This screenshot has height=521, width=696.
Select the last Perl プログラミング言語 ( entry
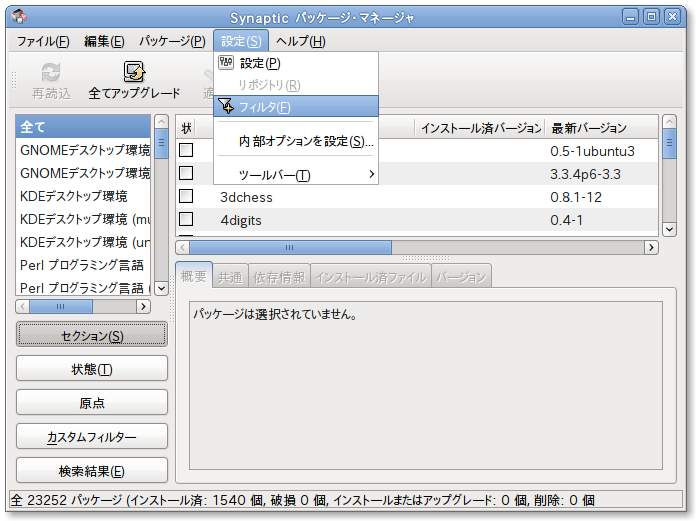[x=83, y=288]
